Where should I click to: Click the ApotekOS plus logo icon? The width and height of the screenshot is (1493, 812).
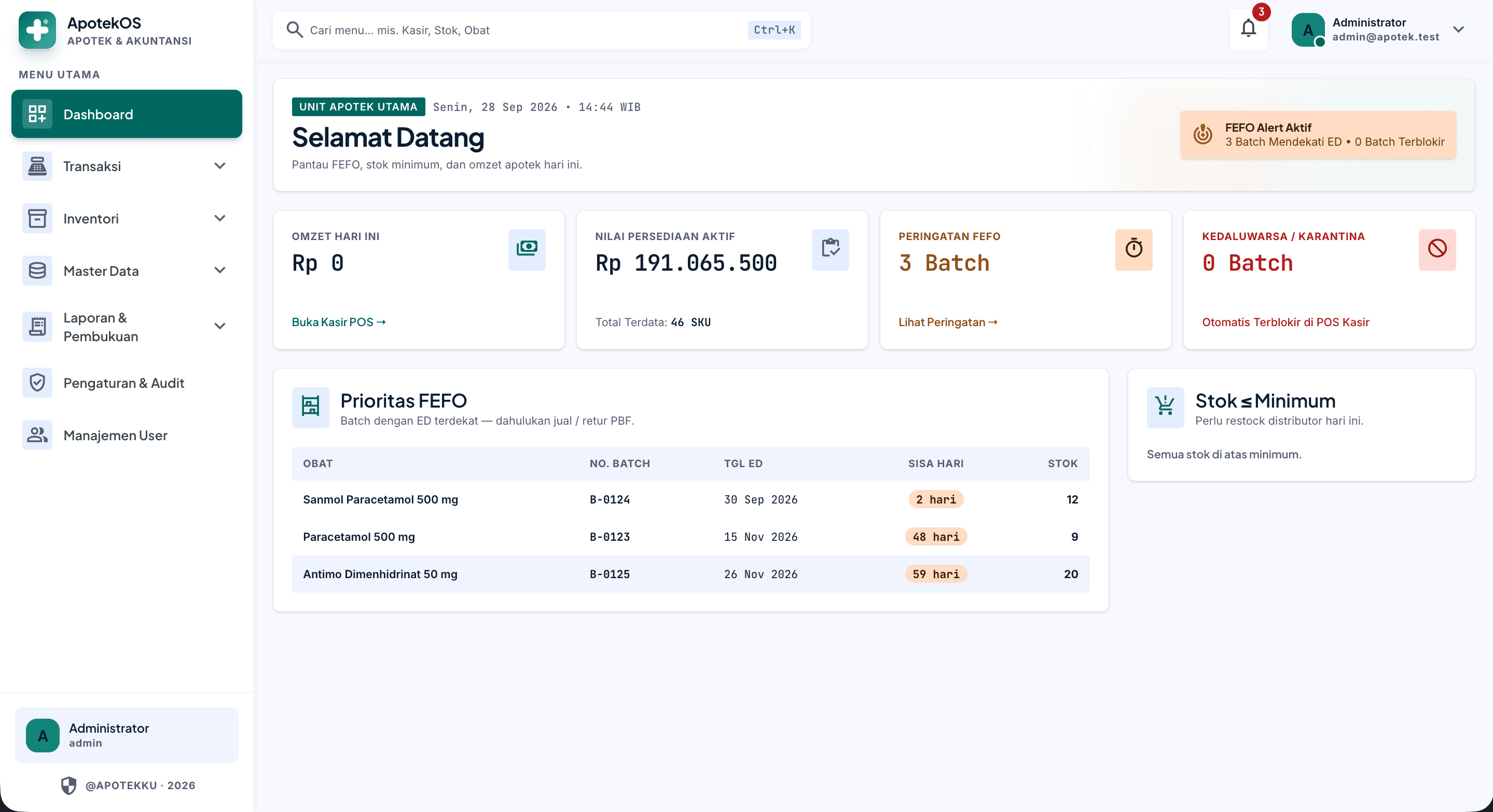37,30
